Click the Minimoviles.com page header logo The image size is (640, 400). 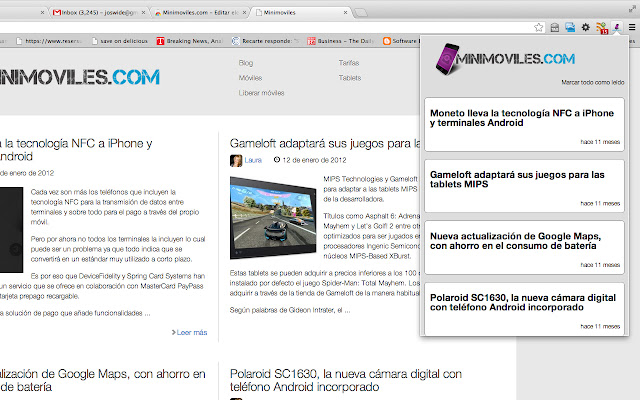[80, 77]
